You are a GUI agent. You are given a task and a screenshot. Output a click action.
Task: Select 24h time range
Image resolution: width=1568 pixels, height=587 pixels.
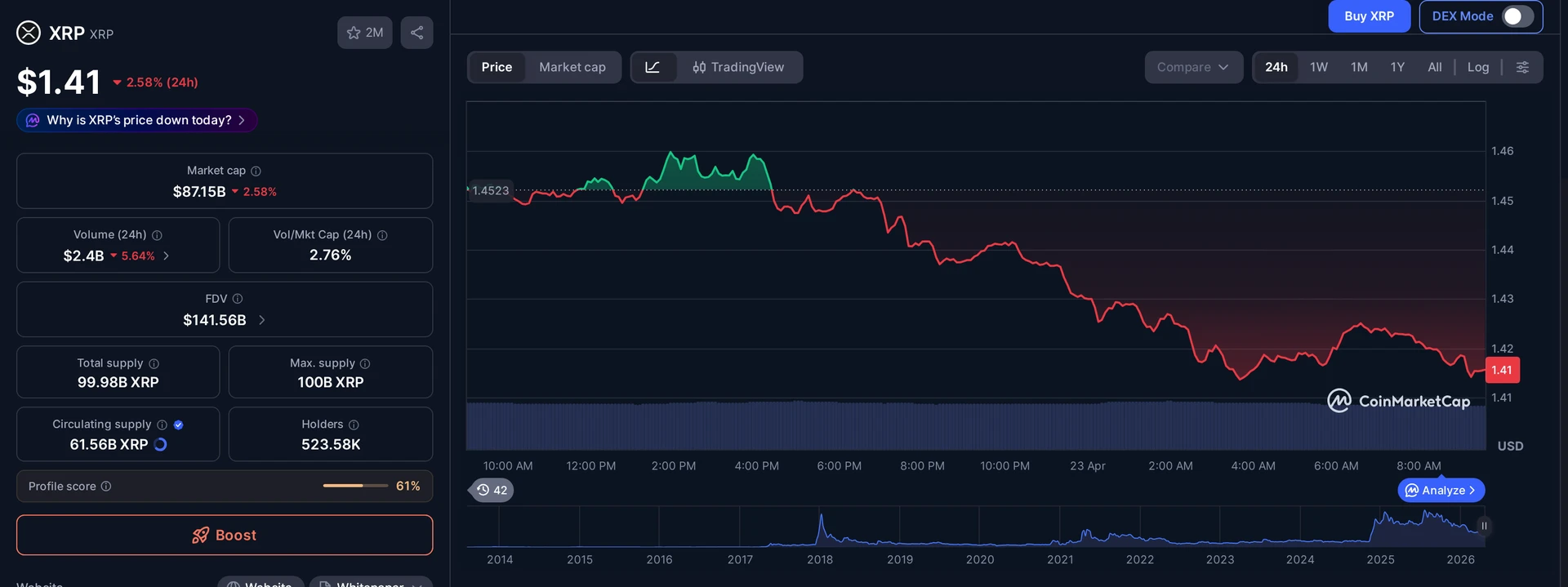[x=1276, y=67]
